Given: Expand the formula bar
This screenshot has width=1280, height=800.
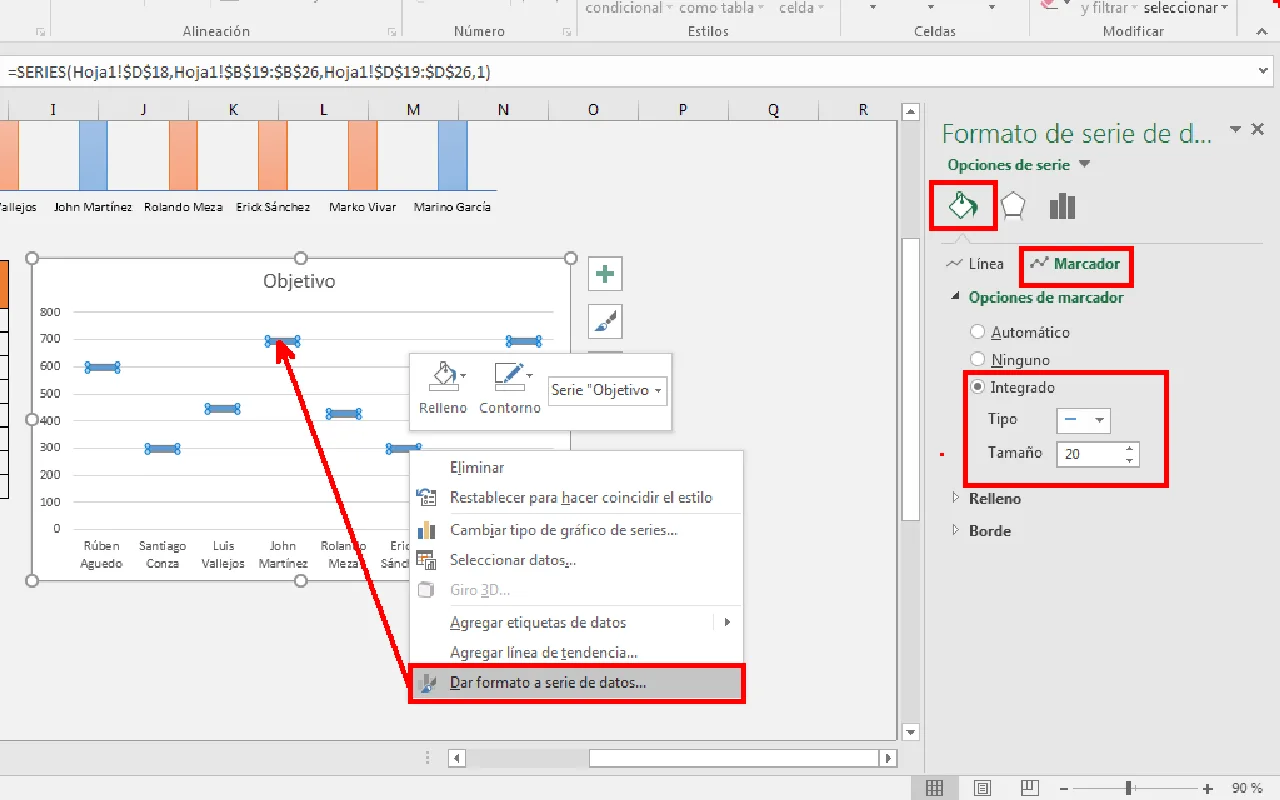Looking at the screenshot, I should pos(1262,71).
